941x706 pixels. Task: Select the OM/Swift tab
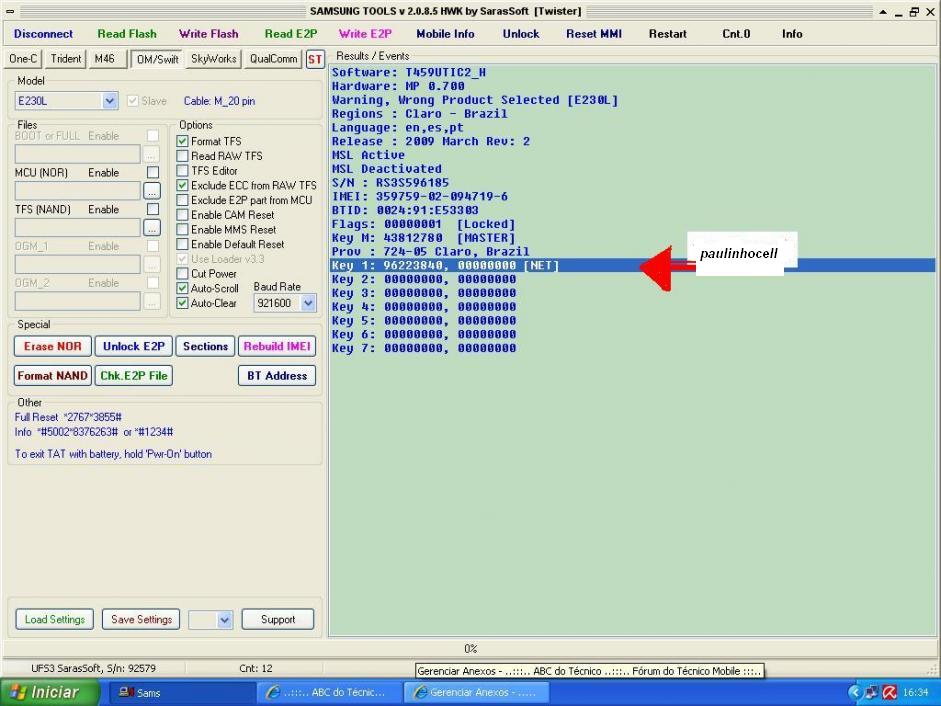tap(157, 59)
